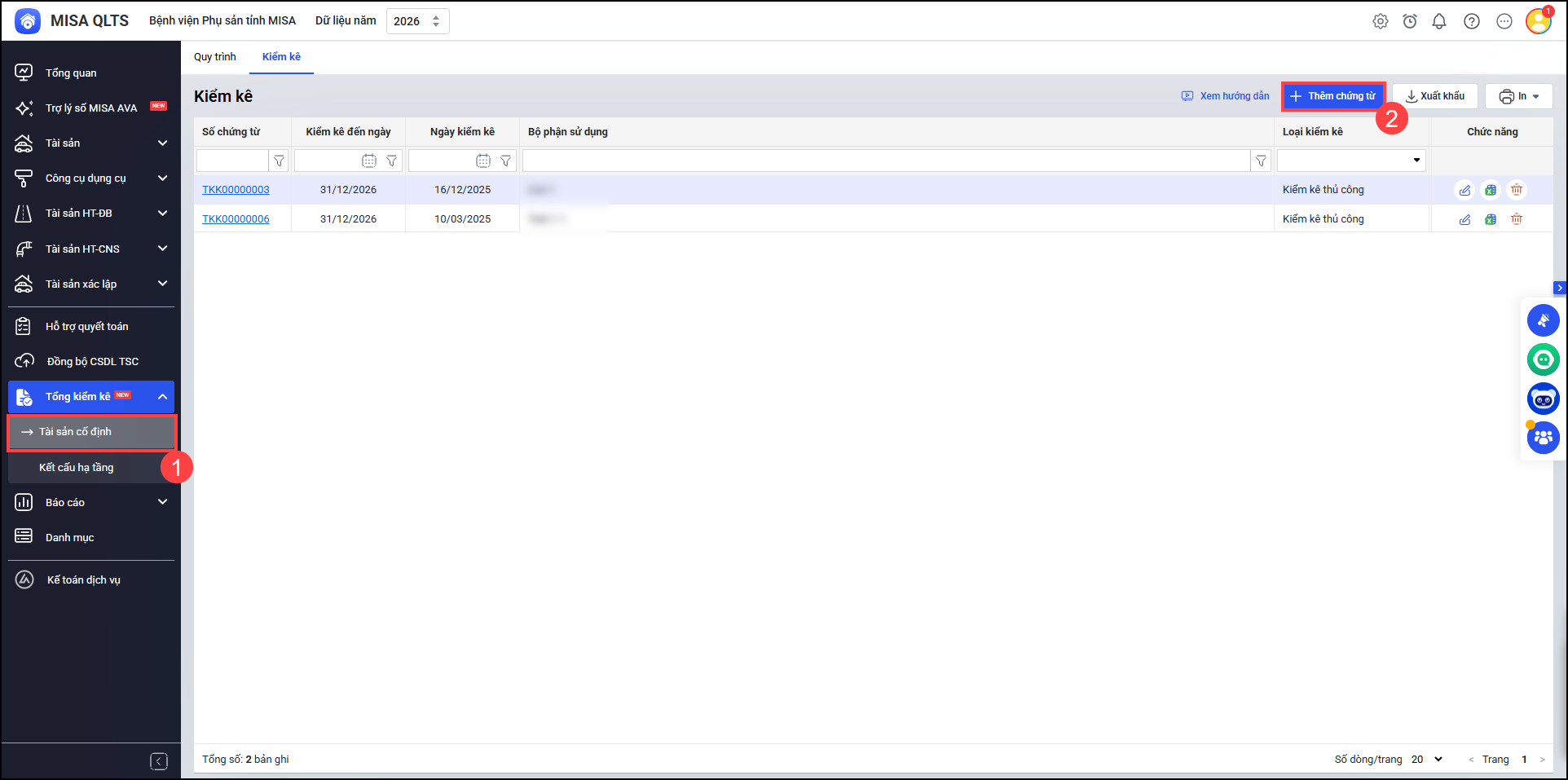Click the Số chứng từ filter input
Viewport: 1568px width, 780px height.
point(232,161)
